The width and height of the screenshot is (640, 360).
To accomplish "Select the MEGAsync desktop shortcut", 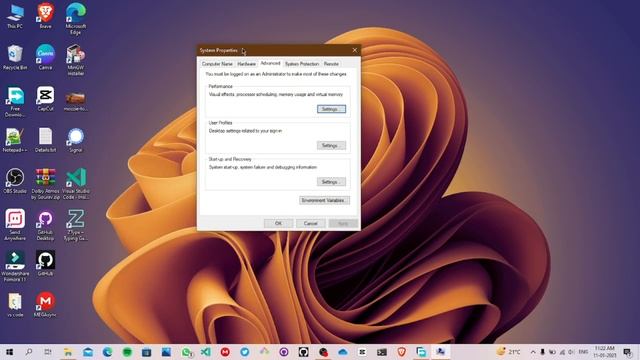I will click(45, 305).
